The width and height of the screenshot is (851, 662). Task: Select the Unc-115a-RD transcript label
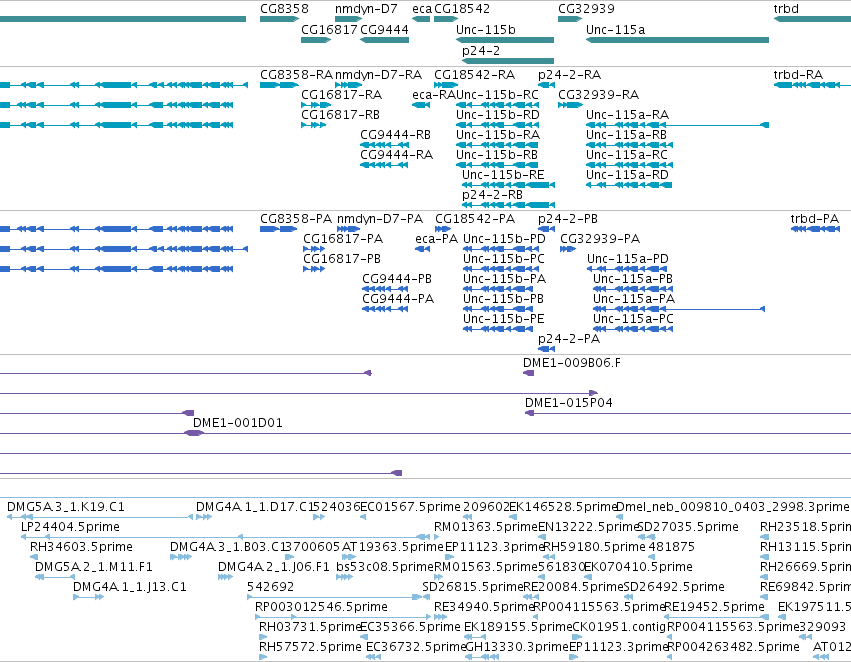[627, 175]
